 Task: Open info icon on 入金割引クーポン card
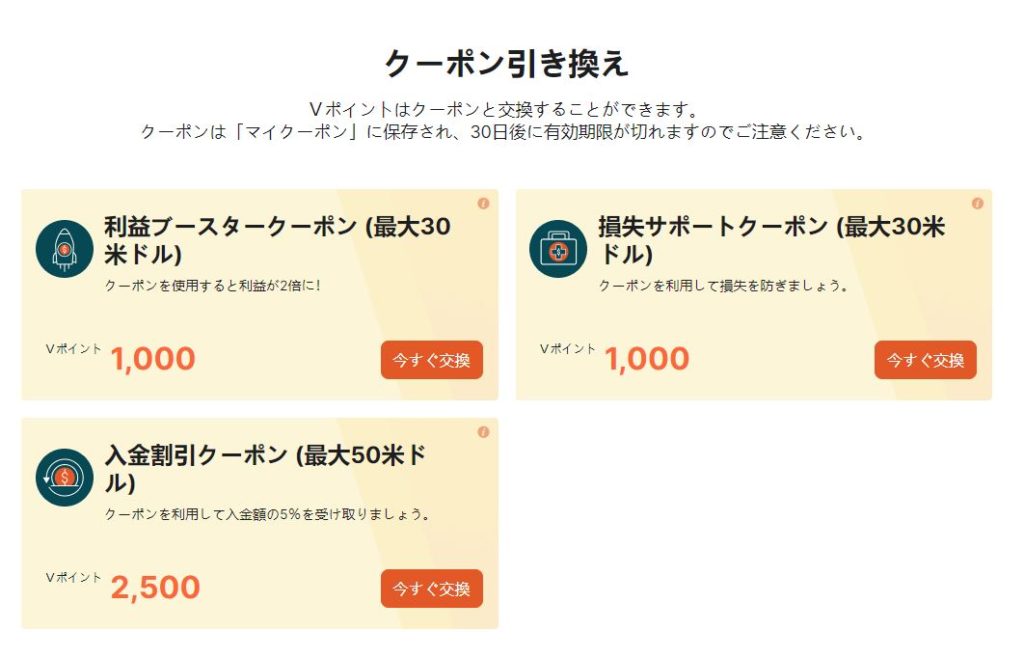click(483, 432)
